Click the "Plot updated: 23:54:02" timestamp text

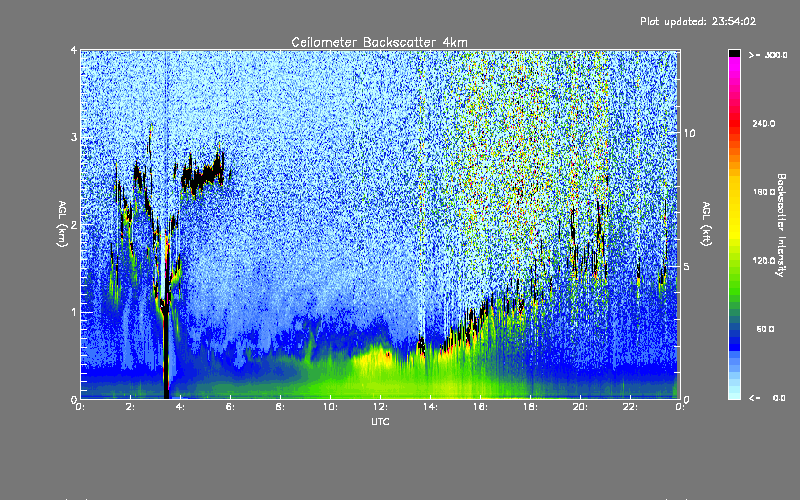point(698,21)
